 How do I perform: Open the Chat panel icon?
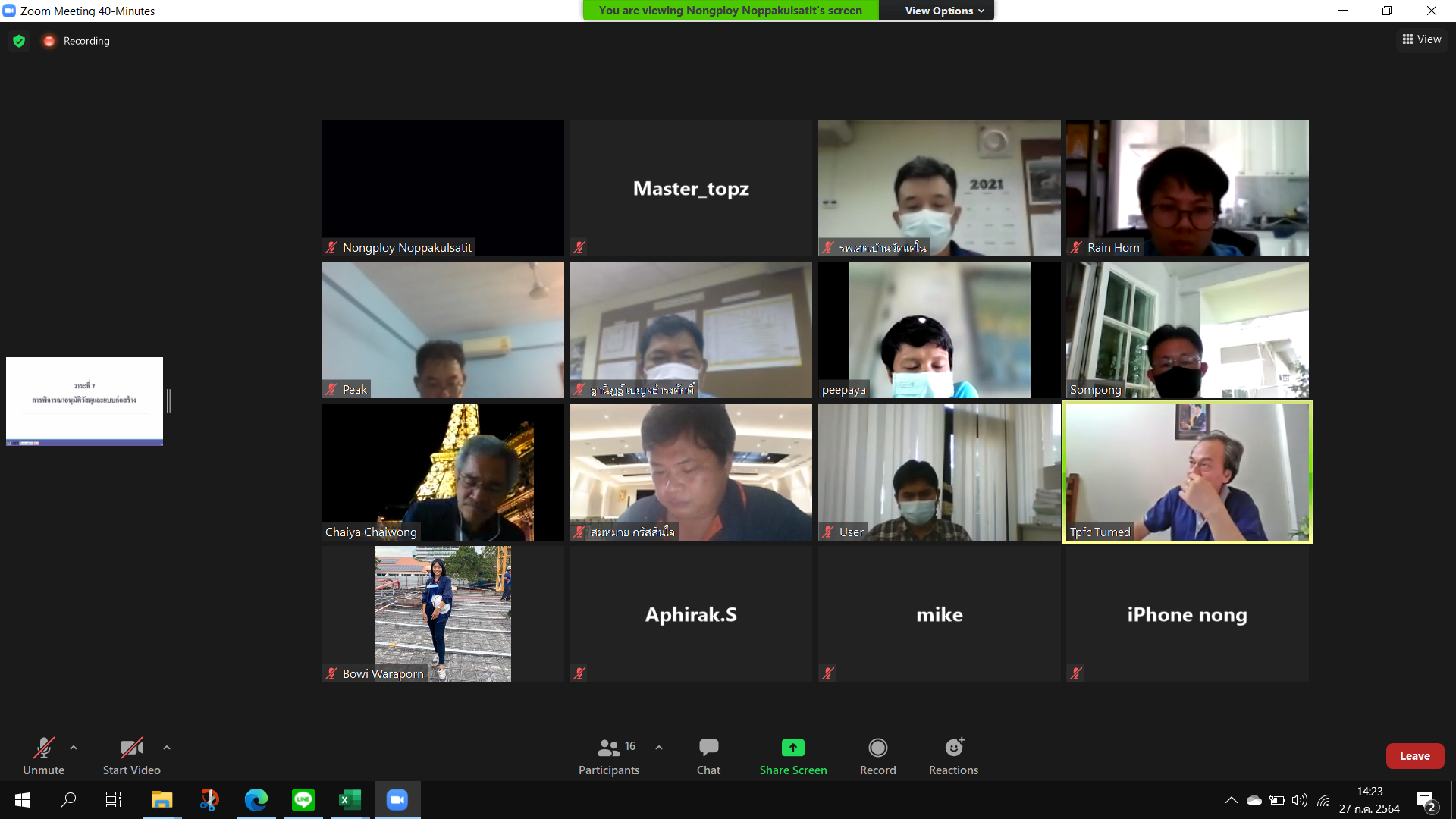pos(708,748)
